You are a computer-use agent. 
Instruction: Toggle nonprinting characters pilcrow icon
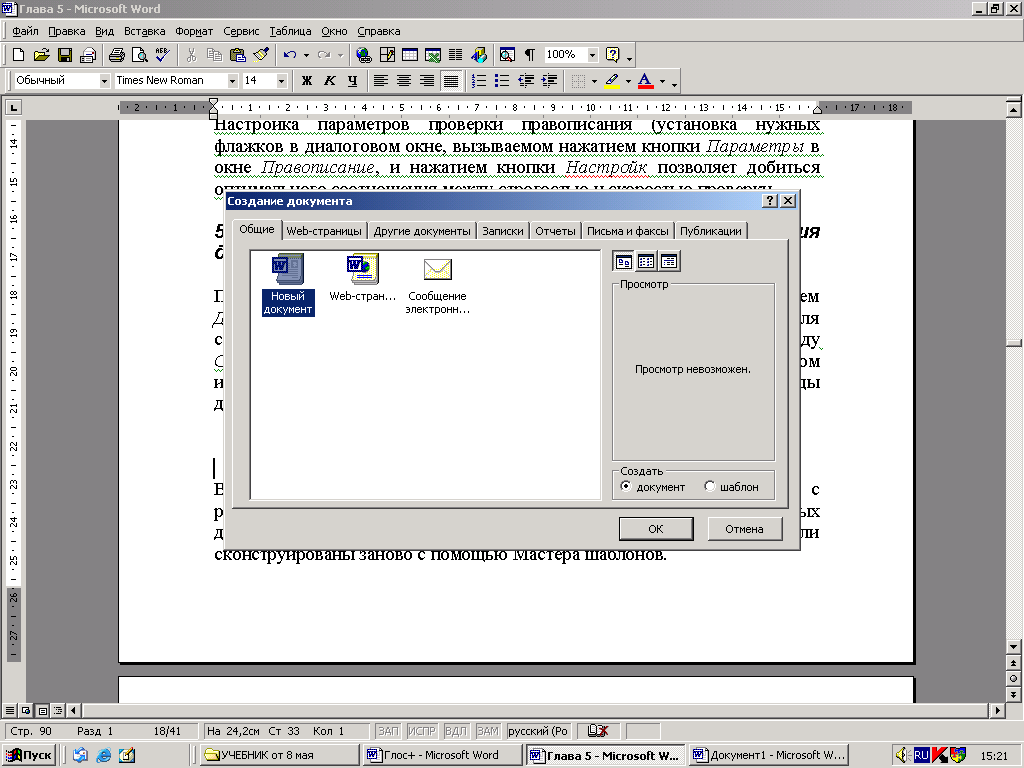[530, 55]
